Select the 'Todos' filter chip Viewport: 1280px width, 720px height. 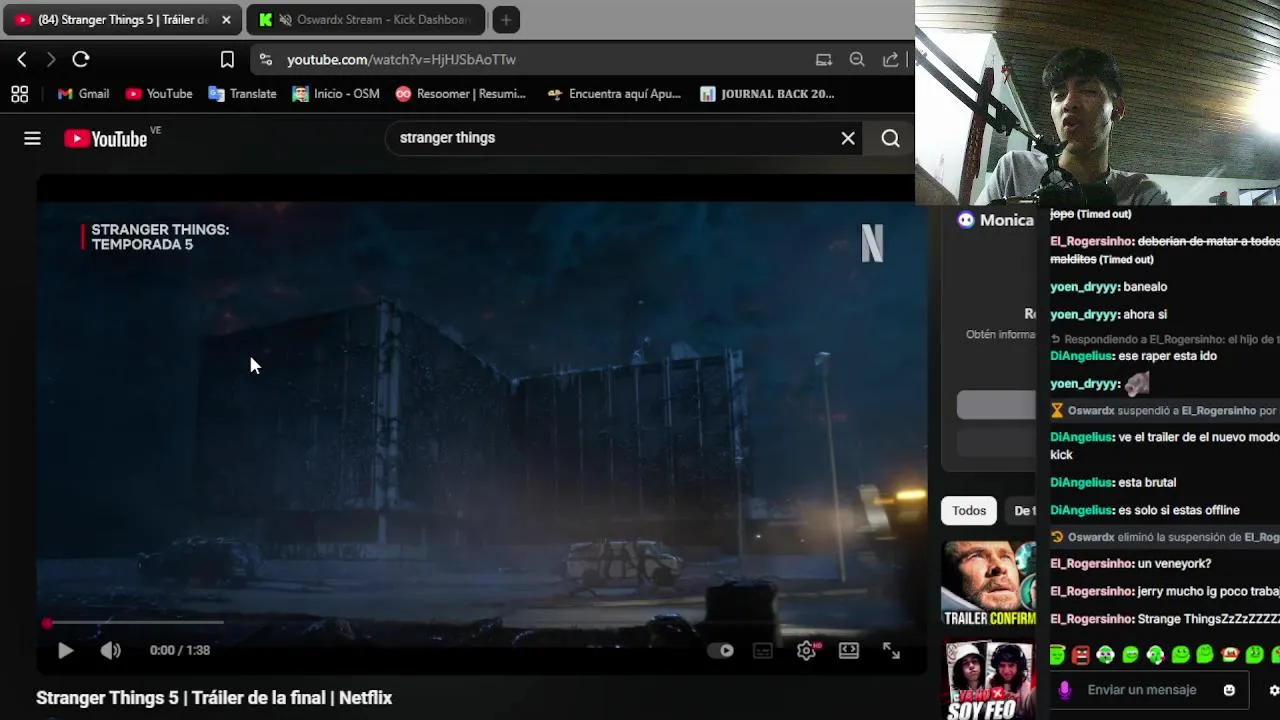tap(969, 511)
